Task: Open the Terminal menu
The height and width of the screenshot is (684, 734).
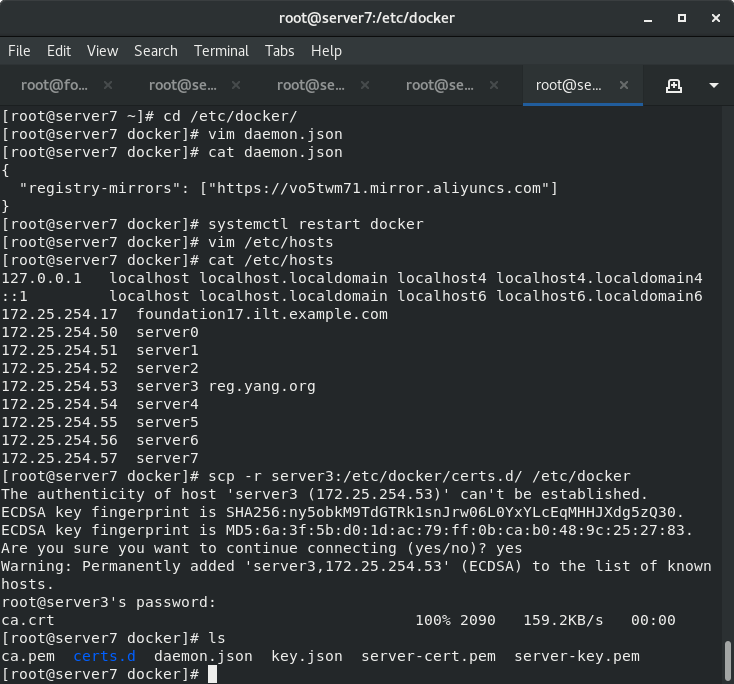Action: 221,51
